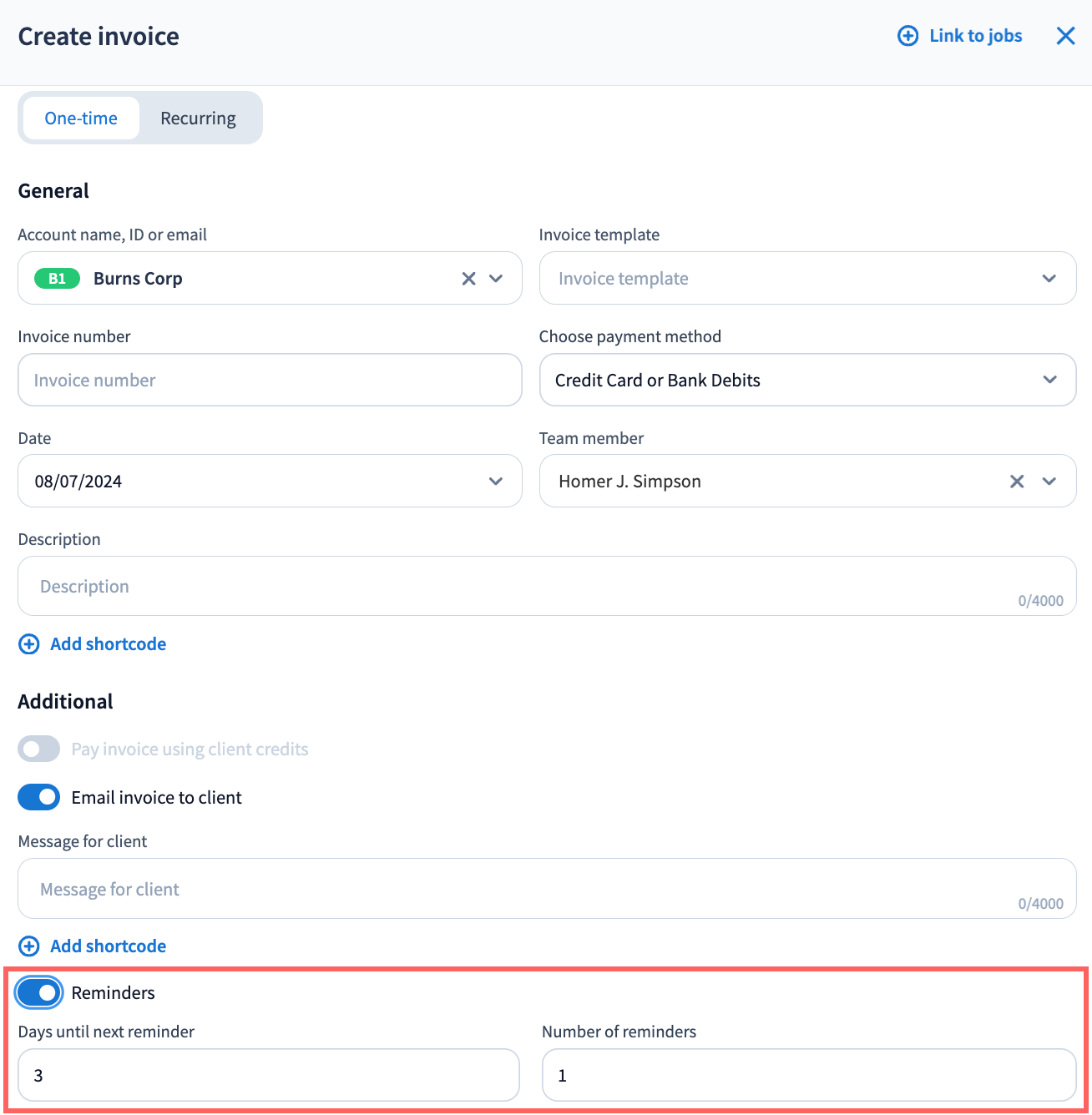Turn off the Reminders toggle
1092x1115 pixels.
39,993
